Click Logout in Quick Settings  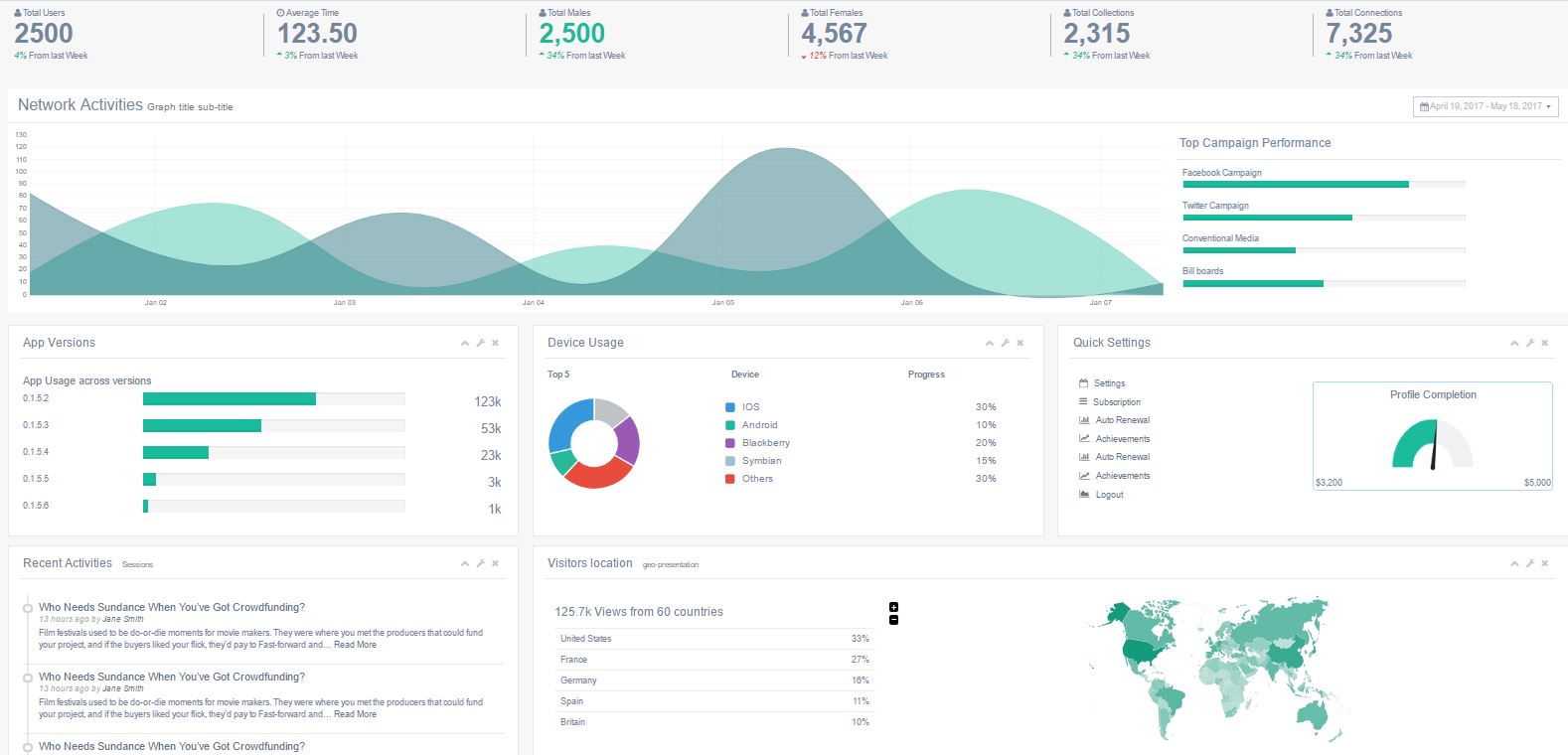click(1109, 495)
